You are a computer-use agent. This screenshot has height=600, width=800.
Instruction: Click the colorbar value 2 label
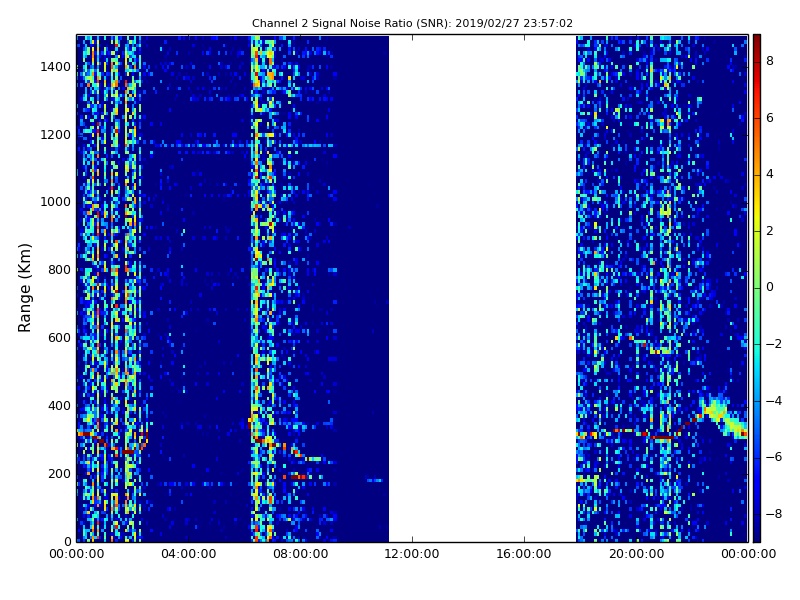point(770,231)
